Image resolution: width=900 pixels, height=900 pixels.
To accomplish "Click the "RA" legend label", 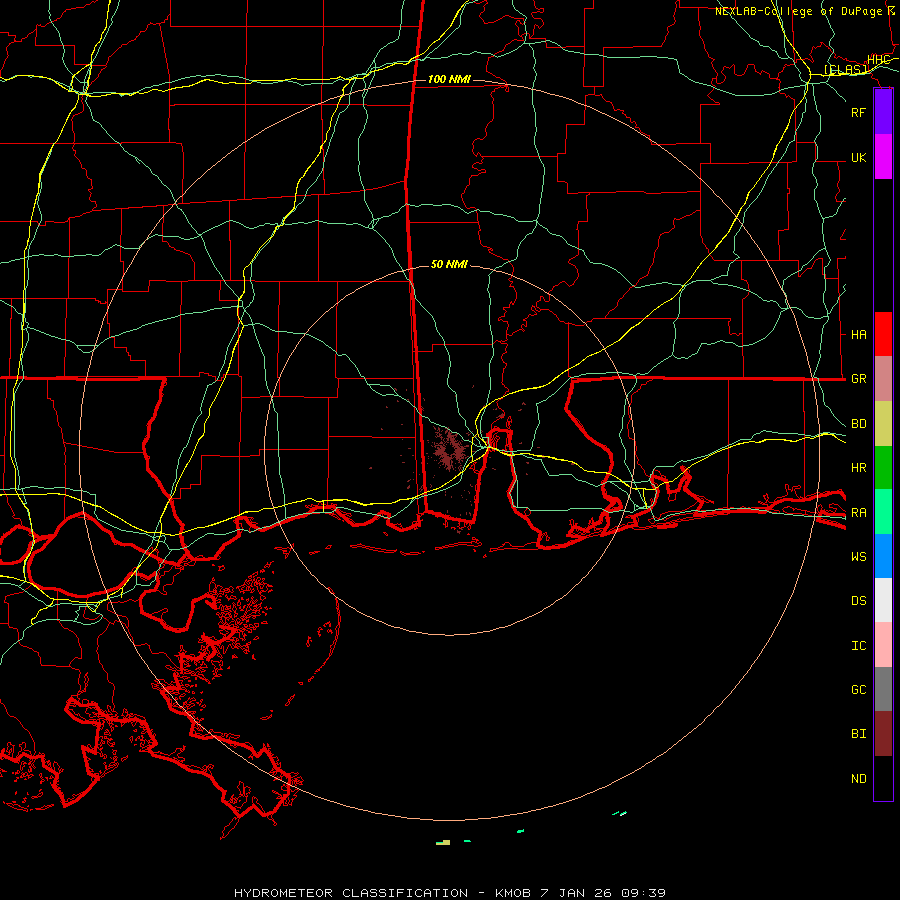I will tap(858, 513).
